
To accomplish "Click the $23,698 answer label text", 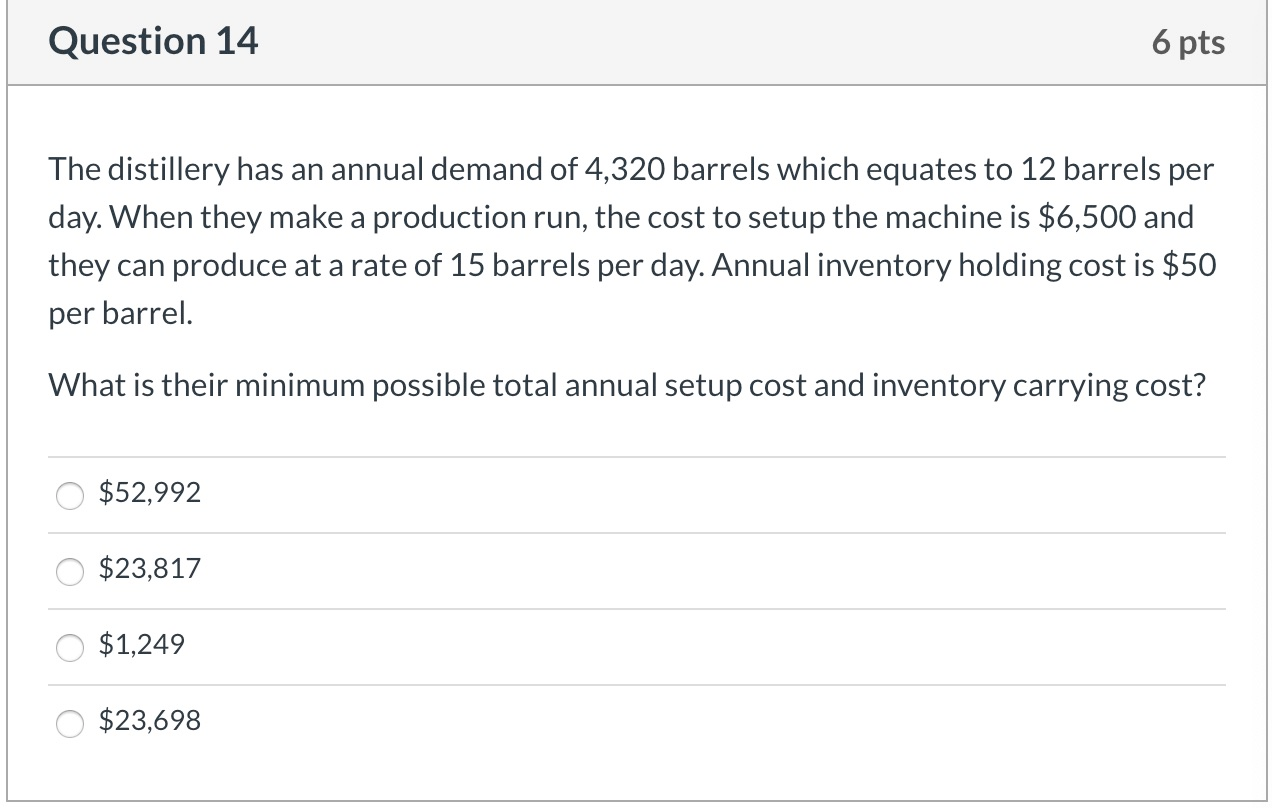I will (x=150, y=721).
